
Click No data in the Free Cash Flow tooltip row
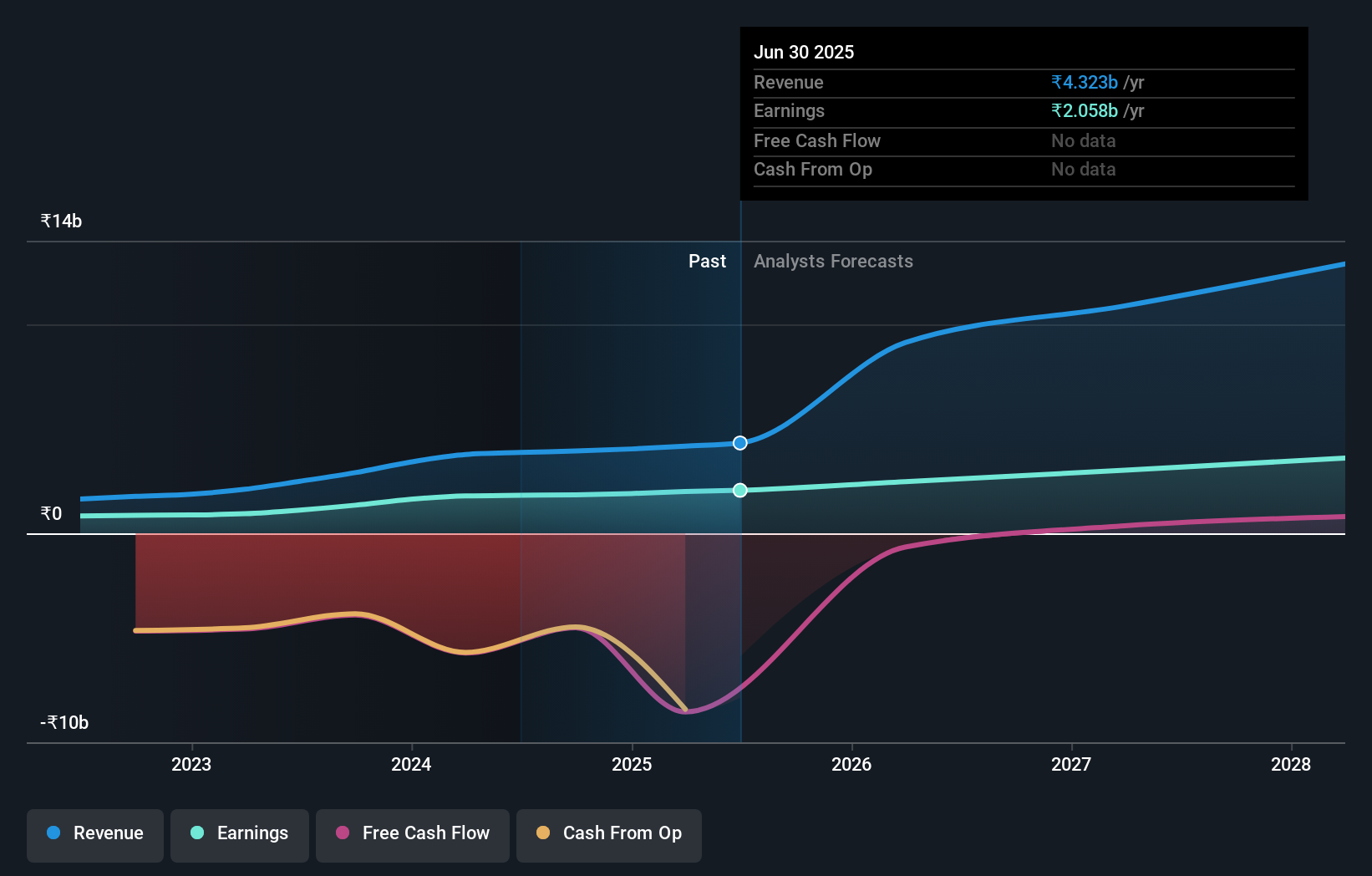pyautogui.click(x=1083, y=140)
